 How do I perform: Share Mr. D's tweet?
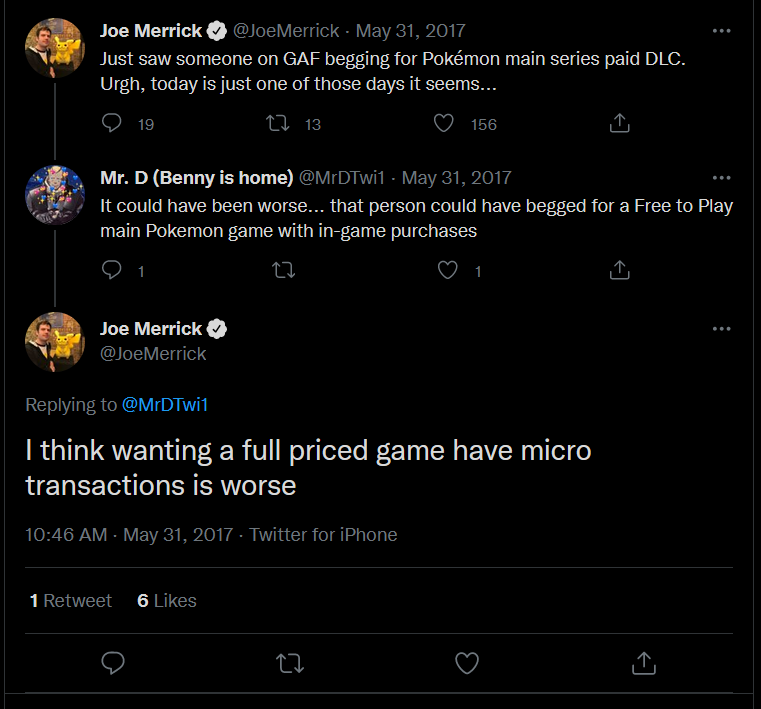point(619,270)
